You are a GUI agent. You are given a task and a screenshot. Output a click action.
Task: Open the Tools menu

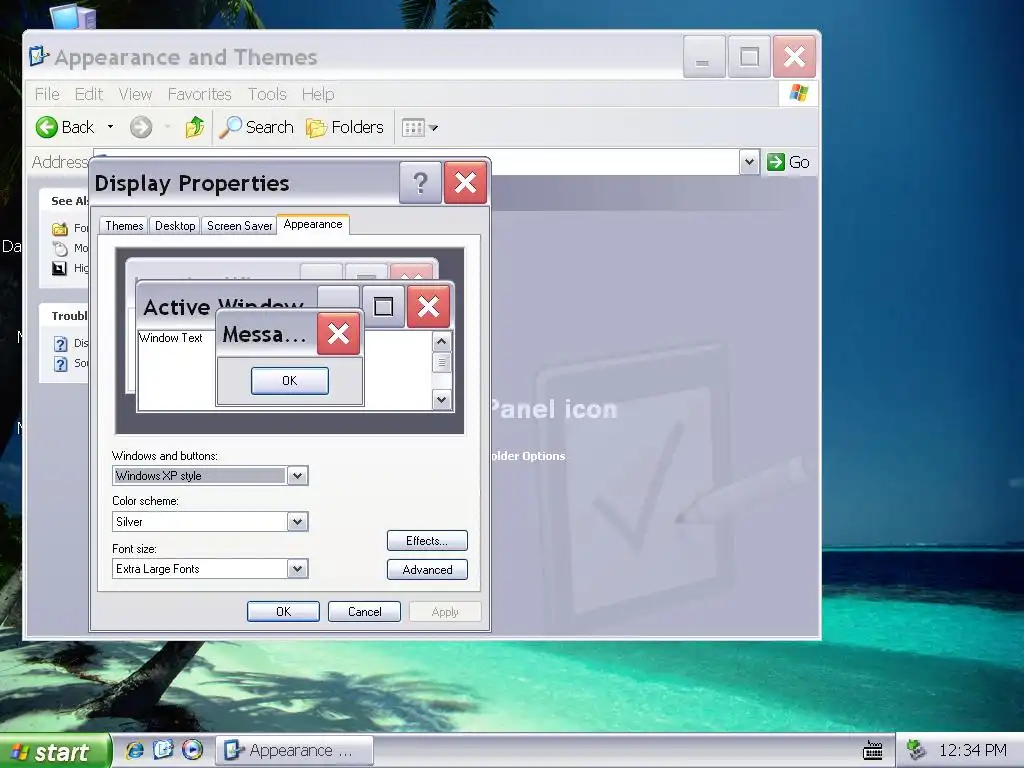pyautogui.click(x=267, y=94)
